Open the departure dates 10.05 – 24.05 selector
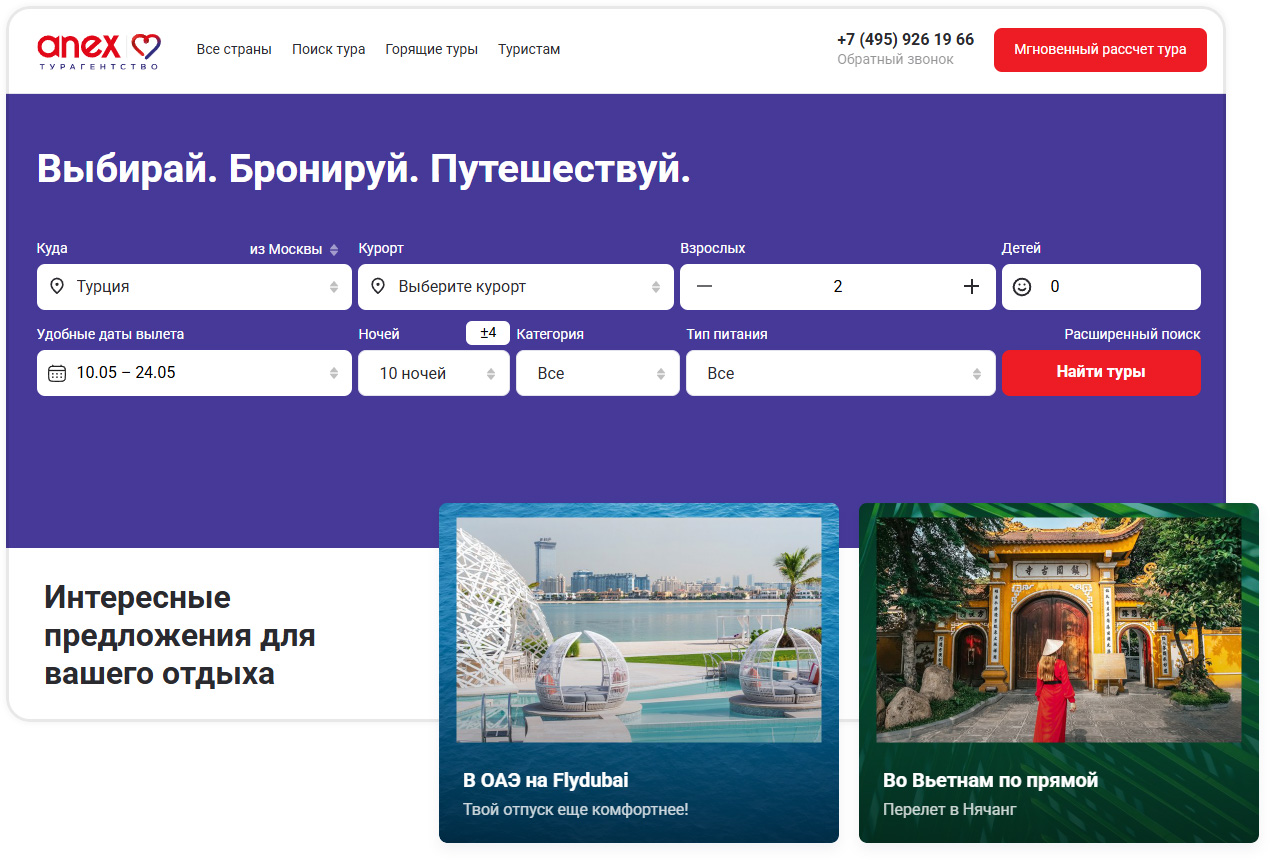 click(194, 373)
